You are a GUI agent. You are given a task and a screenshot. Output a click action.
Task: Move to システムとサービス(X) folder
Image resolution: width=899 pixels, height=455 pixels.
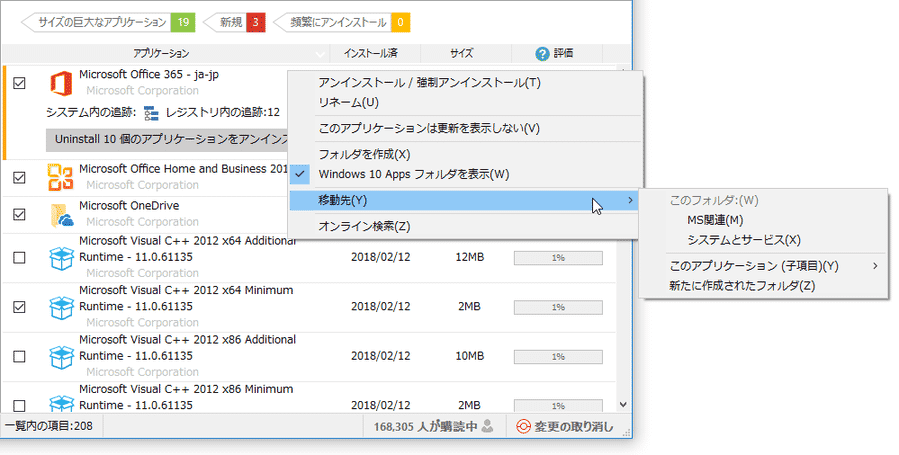[744, 240]
